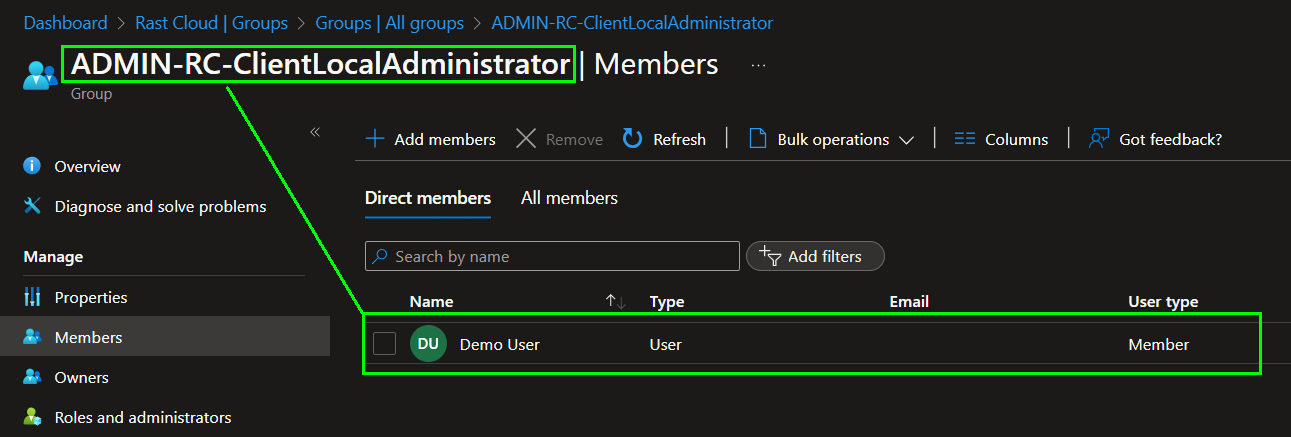Click the Roles and administrators icon
Screen dimensions: 1291x437
click(32, 417)
